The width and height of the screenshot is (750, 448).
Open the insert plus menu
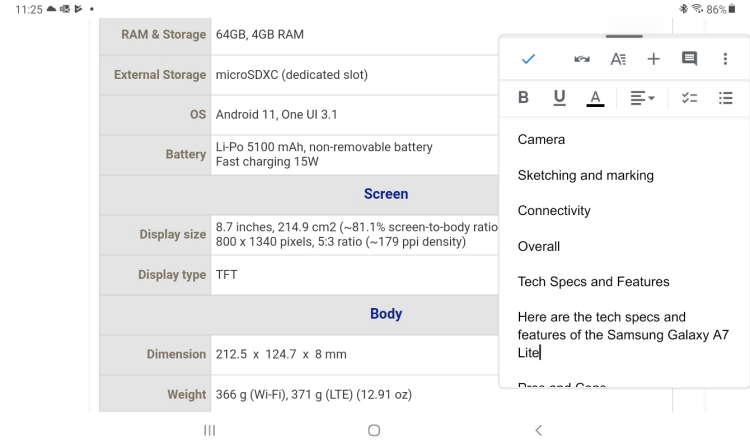point(653,59)
